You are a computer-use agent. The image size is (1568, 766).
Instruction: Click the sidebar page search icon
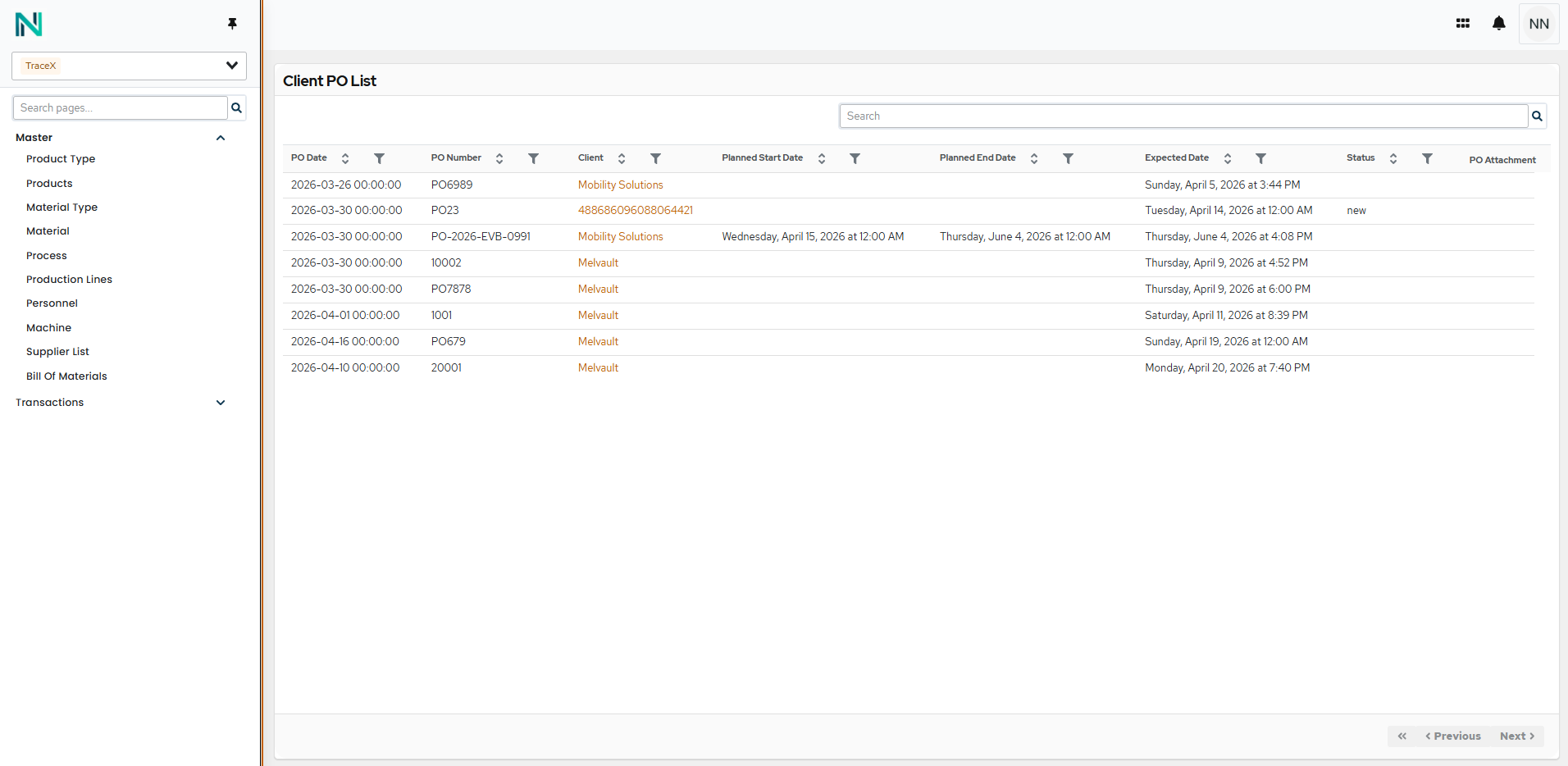236,108
